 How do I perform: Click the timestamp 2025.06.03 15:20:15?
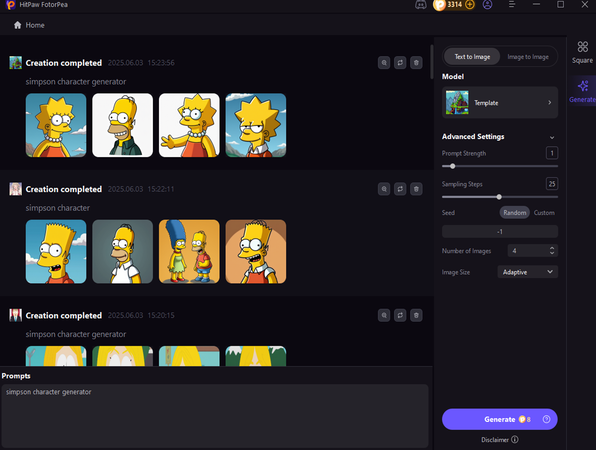[x=141, y=315]
